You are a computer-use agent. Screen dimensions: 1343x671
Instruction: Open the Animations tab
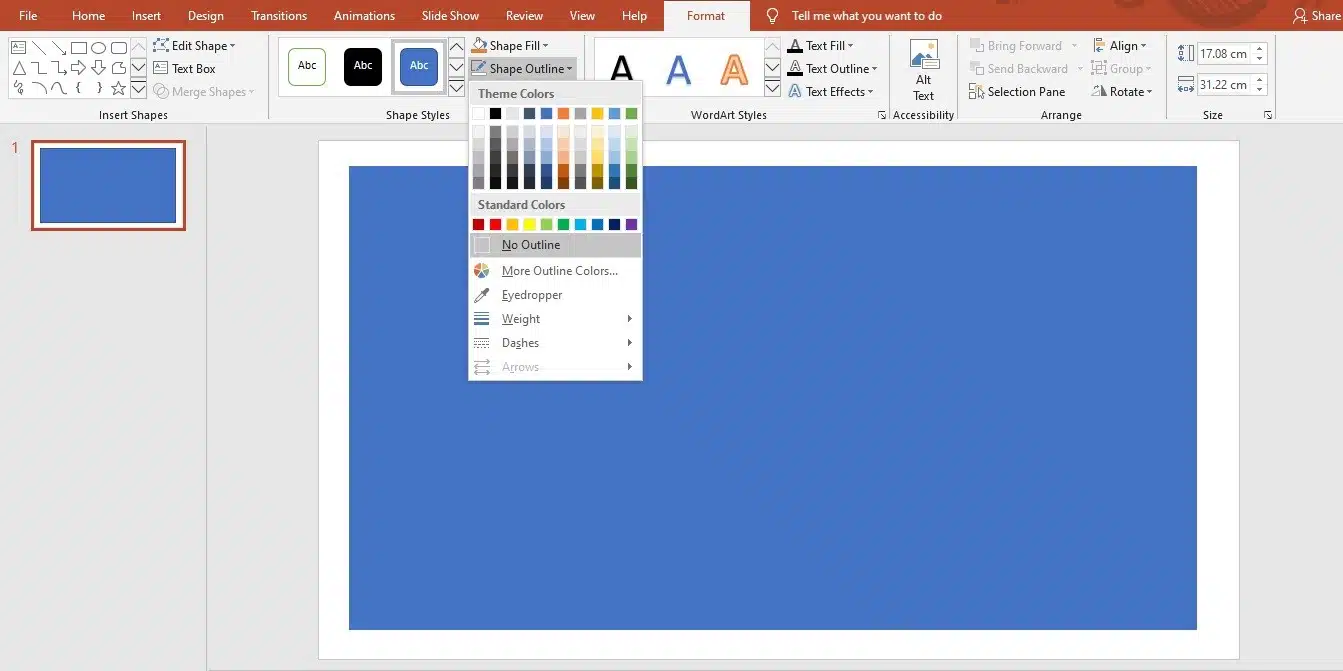coord(363,15)
